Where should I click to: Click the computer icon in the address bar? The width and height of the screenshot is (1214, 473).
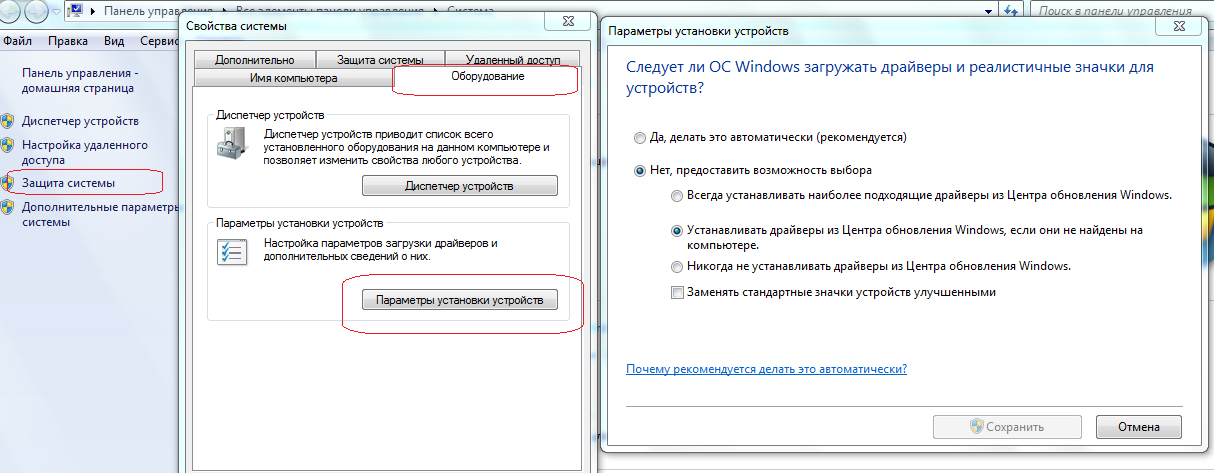click(x=76, y=10)
